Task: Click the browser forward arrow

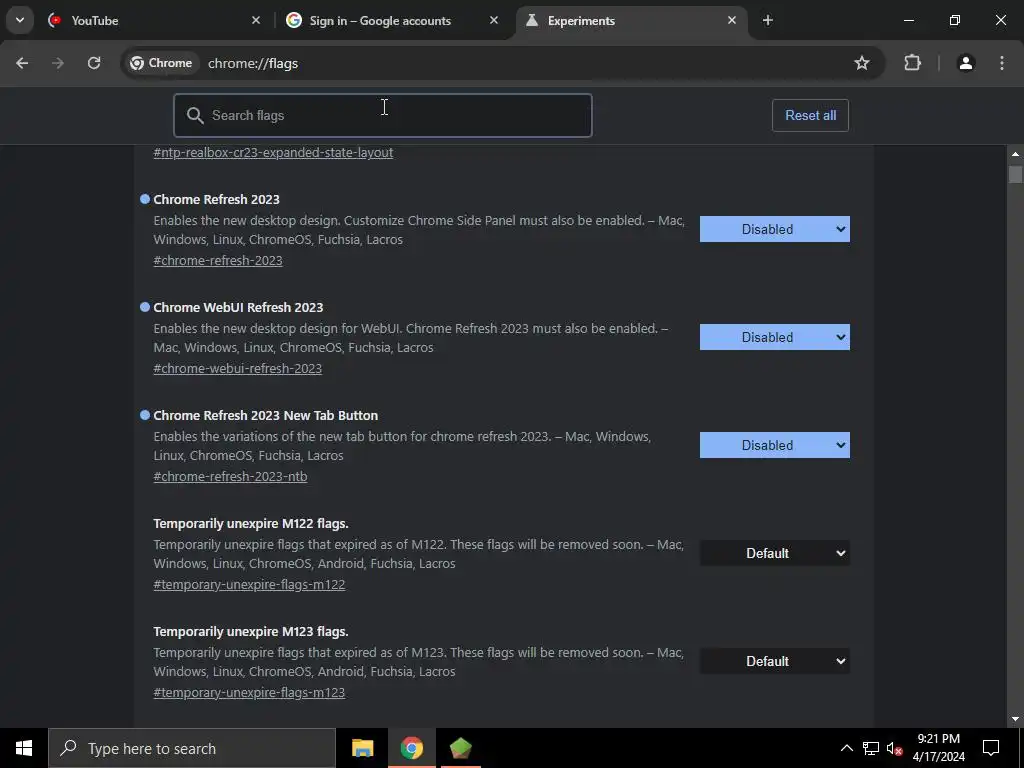Action: 58,63
